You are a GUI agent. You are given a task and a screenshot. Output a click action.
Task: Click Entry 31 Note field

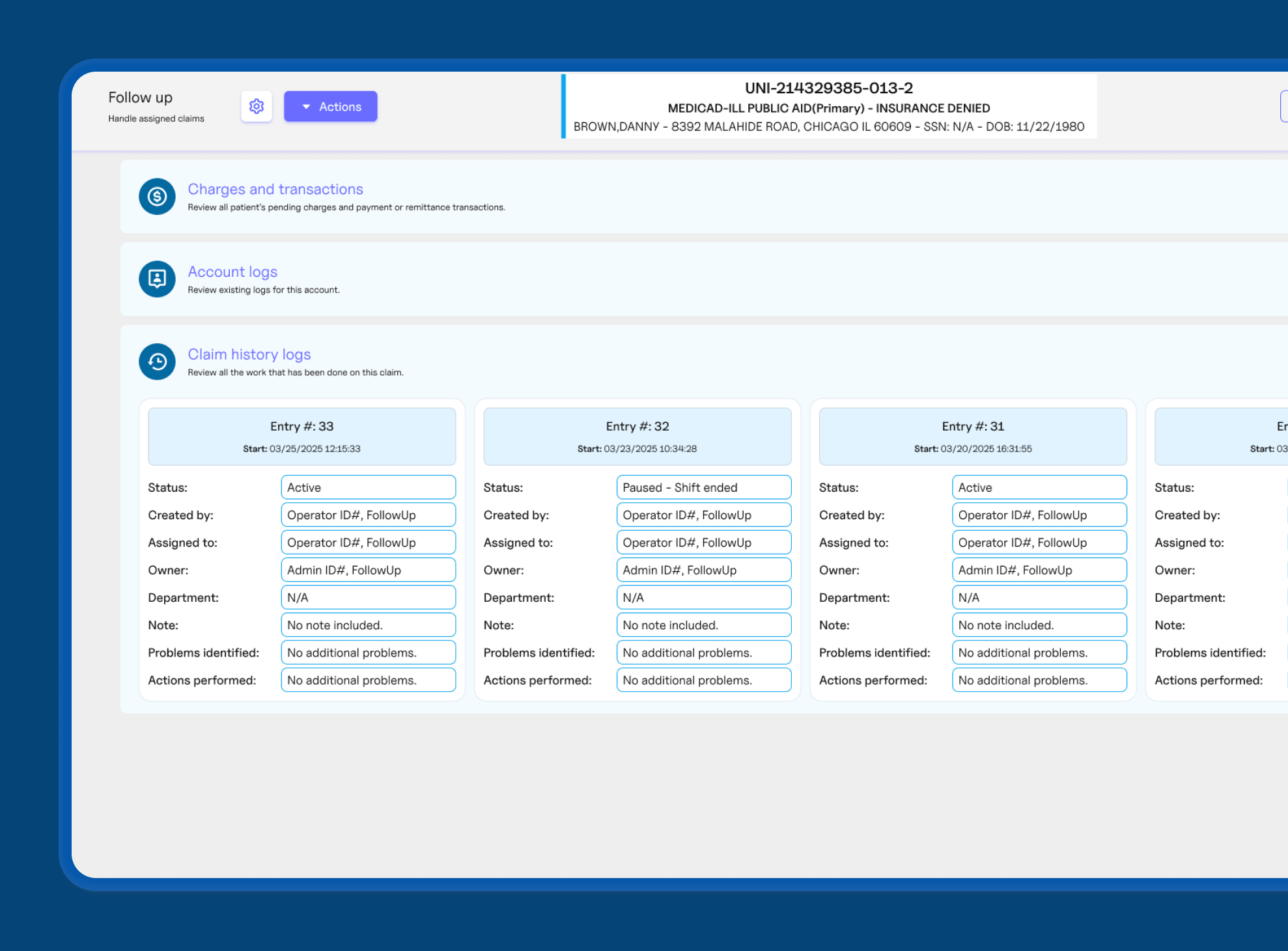click(1039, 625)
